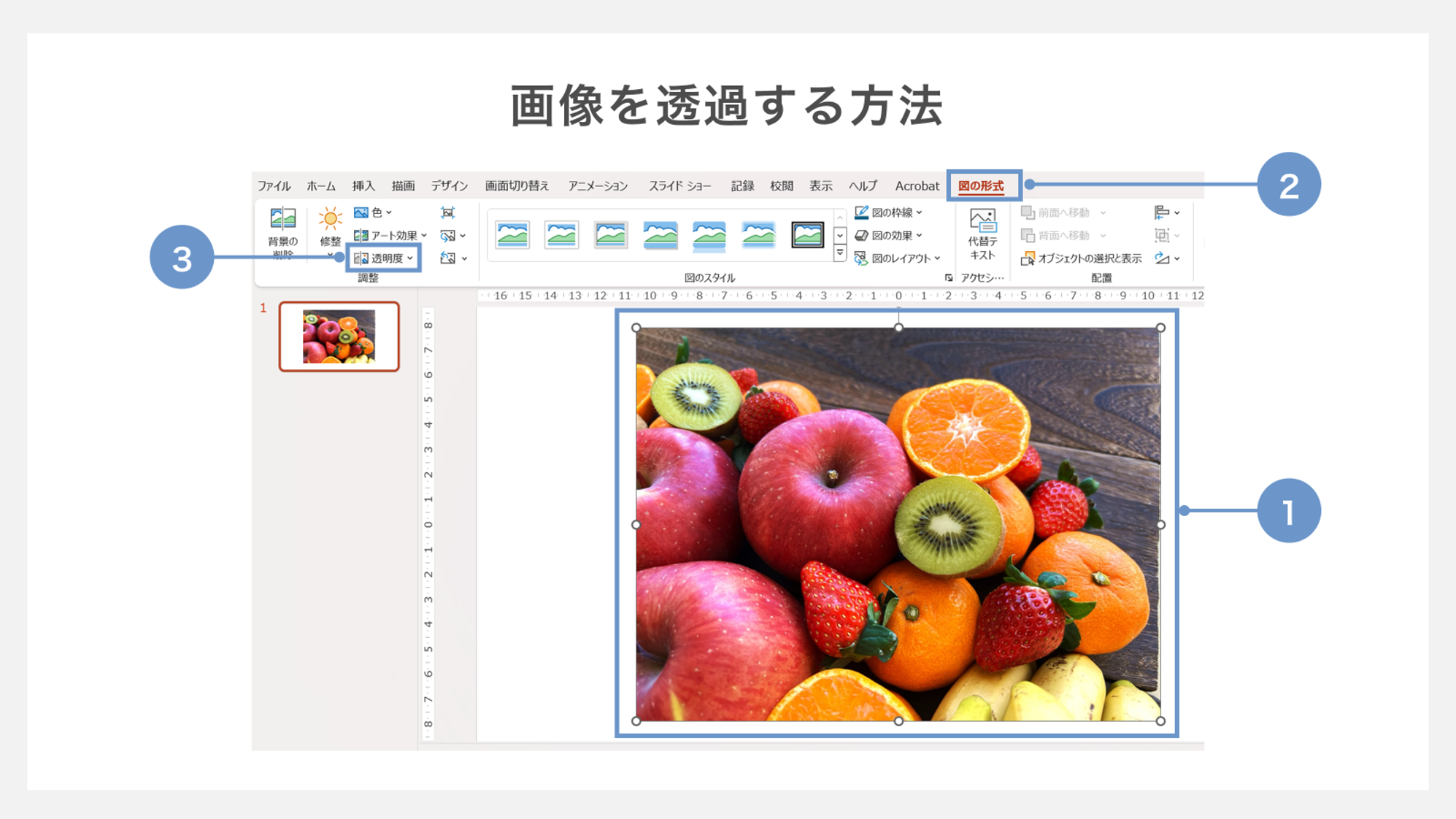
Task: Click the Align objects icon
Action: pyautogui.click(x=1162, y=212)
